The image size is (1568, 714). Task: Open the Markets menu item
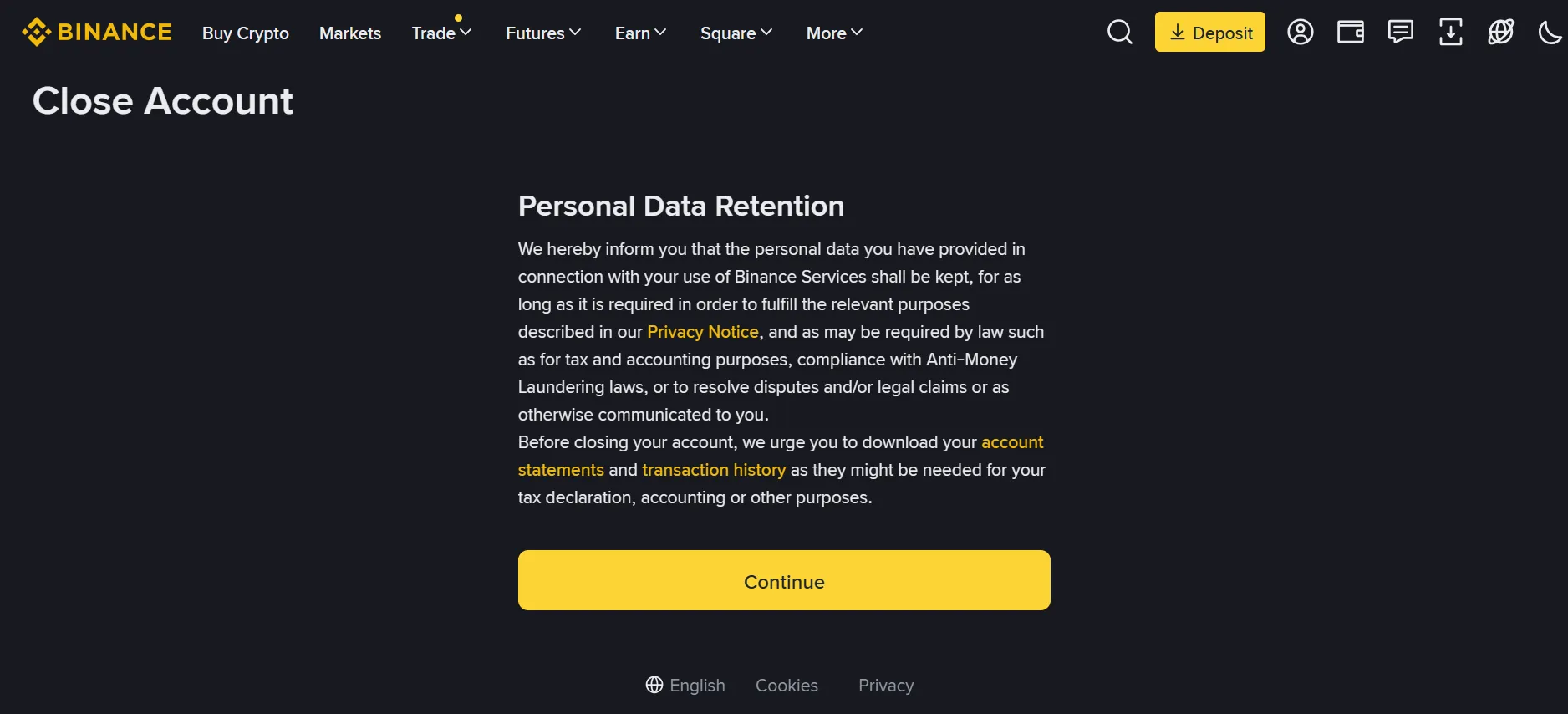349,33
